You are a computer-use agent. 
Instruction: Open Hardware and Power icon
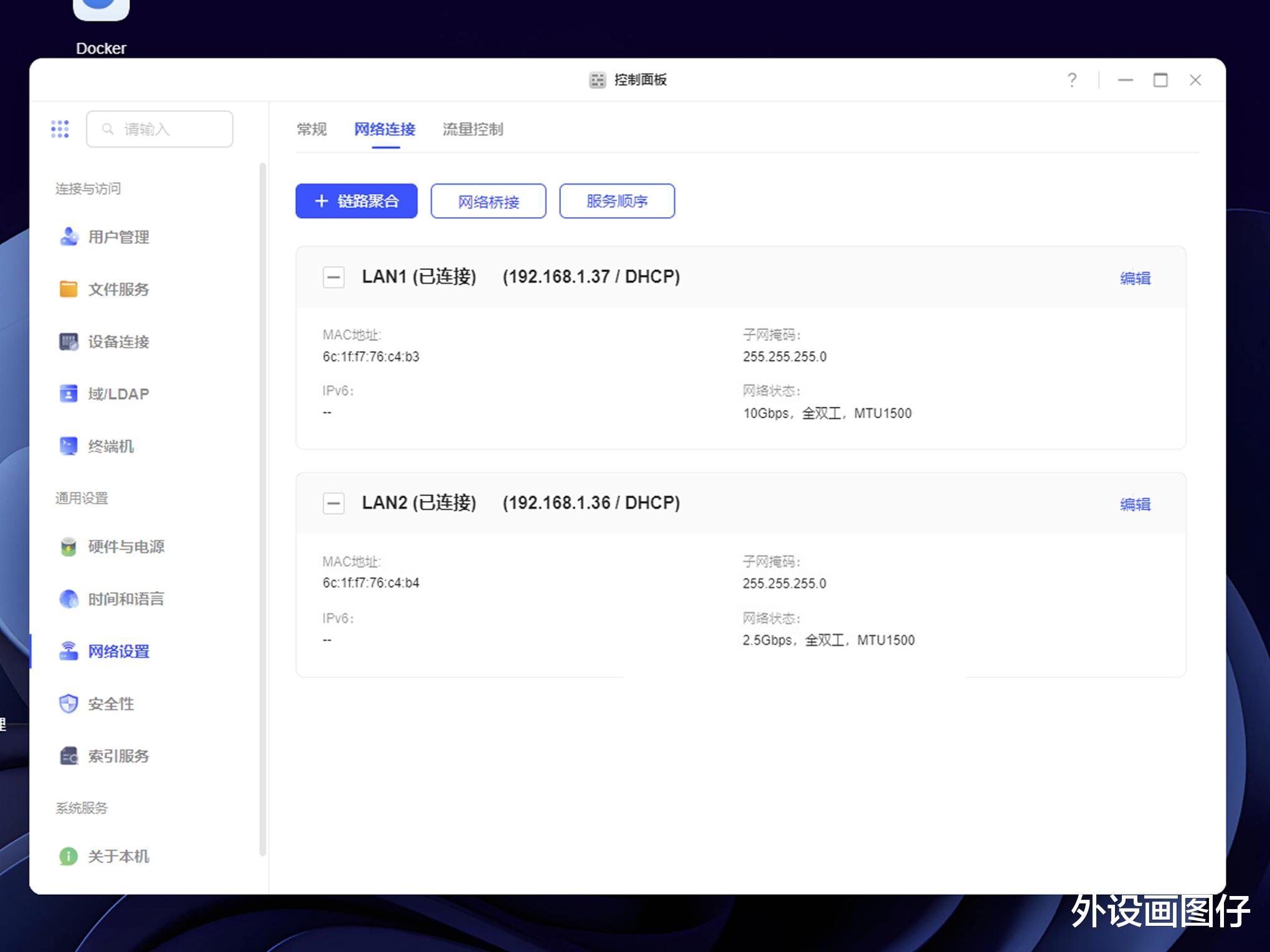[68, 547]
